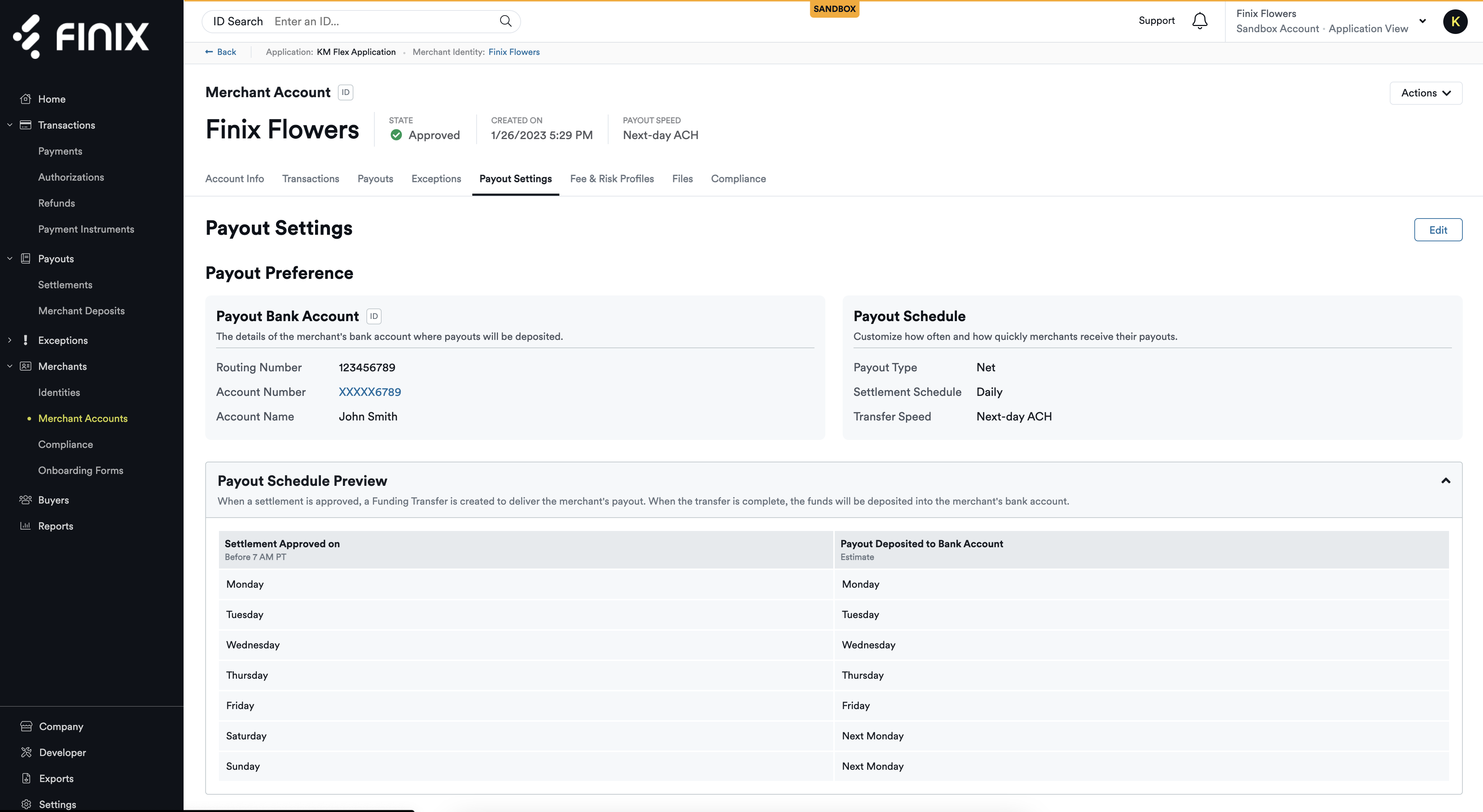Open notifications bell icon
The image size is (1483, 812).
click(1200, 21)
